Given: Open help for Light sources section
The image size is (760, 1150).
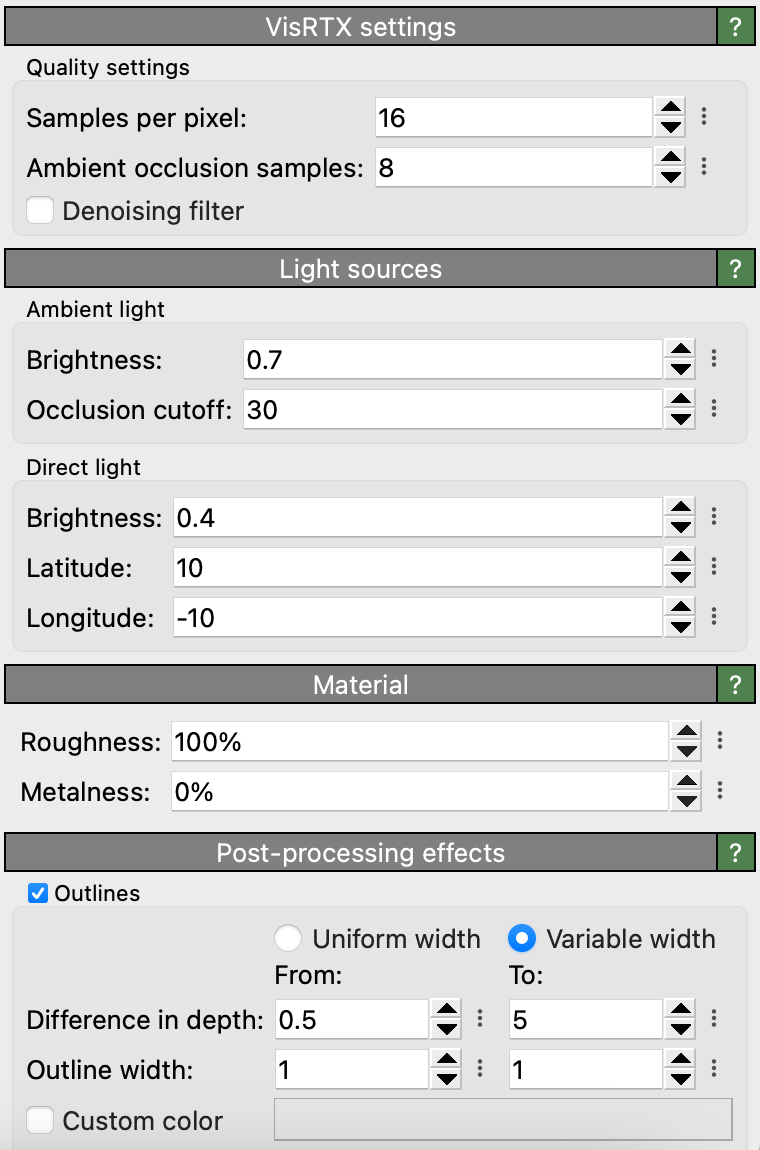Looking at the screenshot, I should click(736, 269).
